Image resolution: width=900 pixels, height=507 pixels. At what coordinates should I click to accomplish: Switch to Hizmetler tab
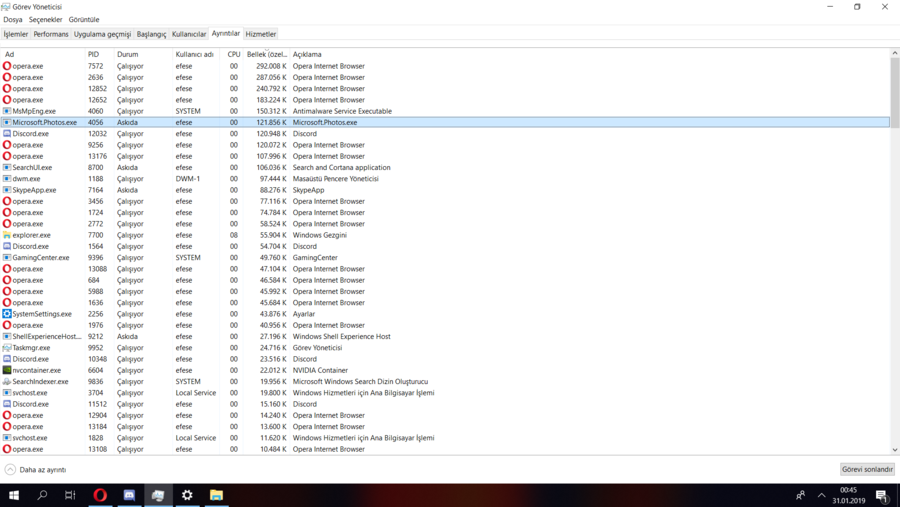(261, 34)
